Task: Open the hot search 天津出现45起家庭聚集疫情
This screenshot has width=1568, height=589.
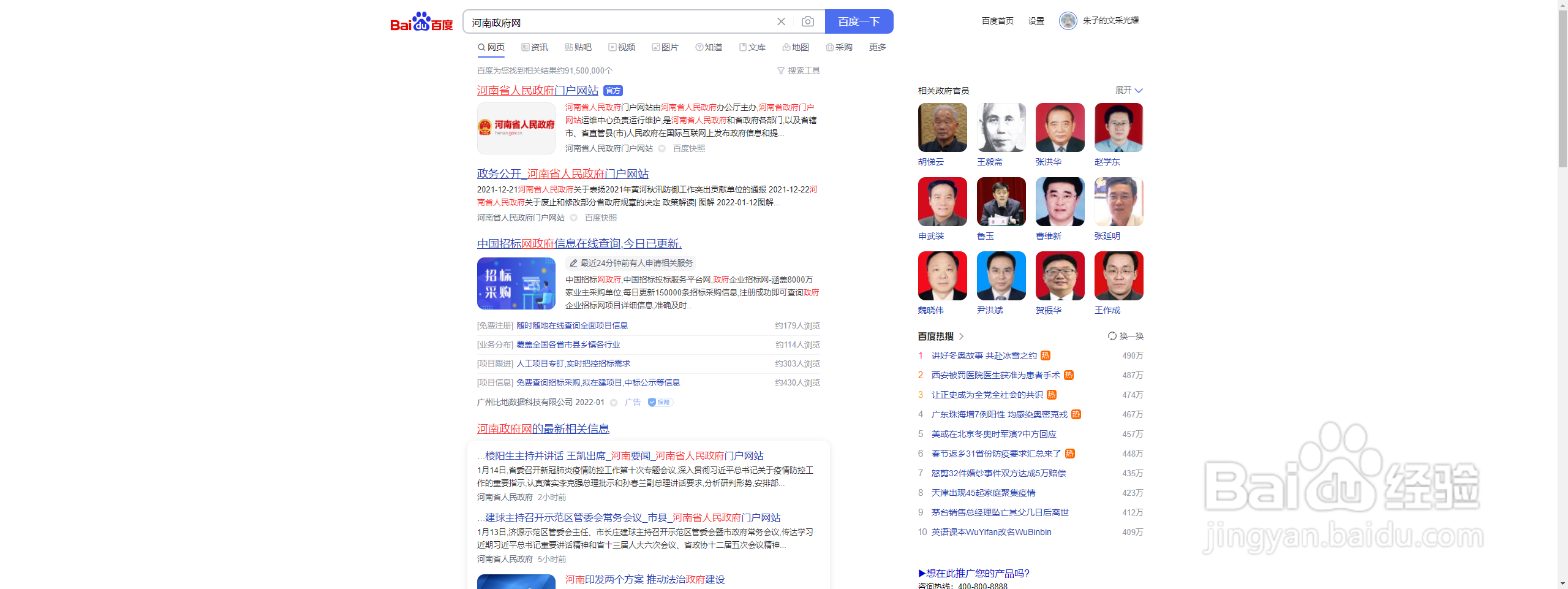Action: 983,493
